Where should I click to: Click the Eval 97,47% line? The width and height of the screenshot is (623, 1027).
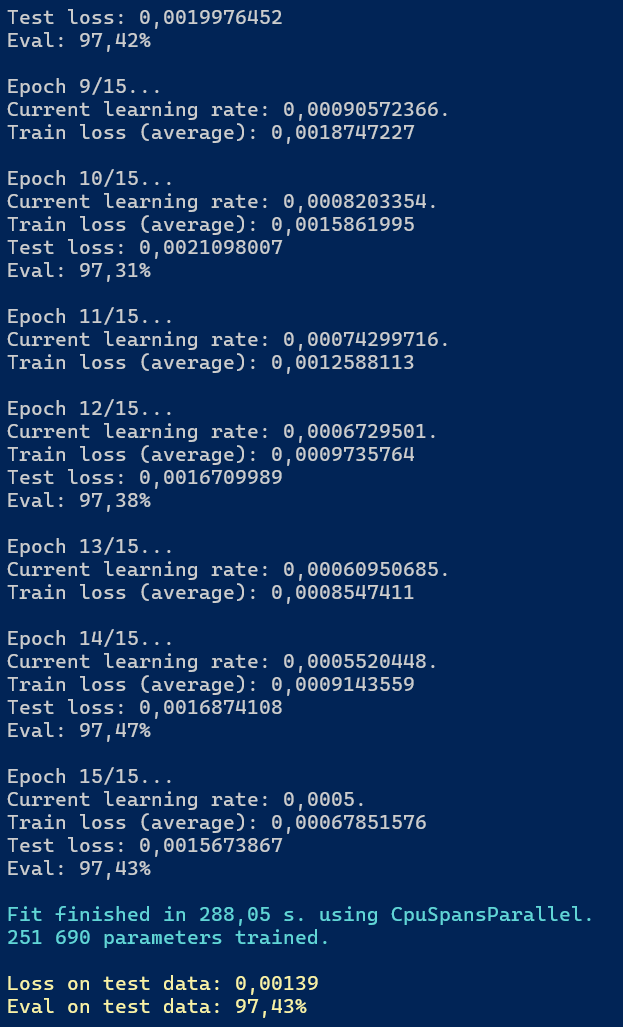point(79,731)
